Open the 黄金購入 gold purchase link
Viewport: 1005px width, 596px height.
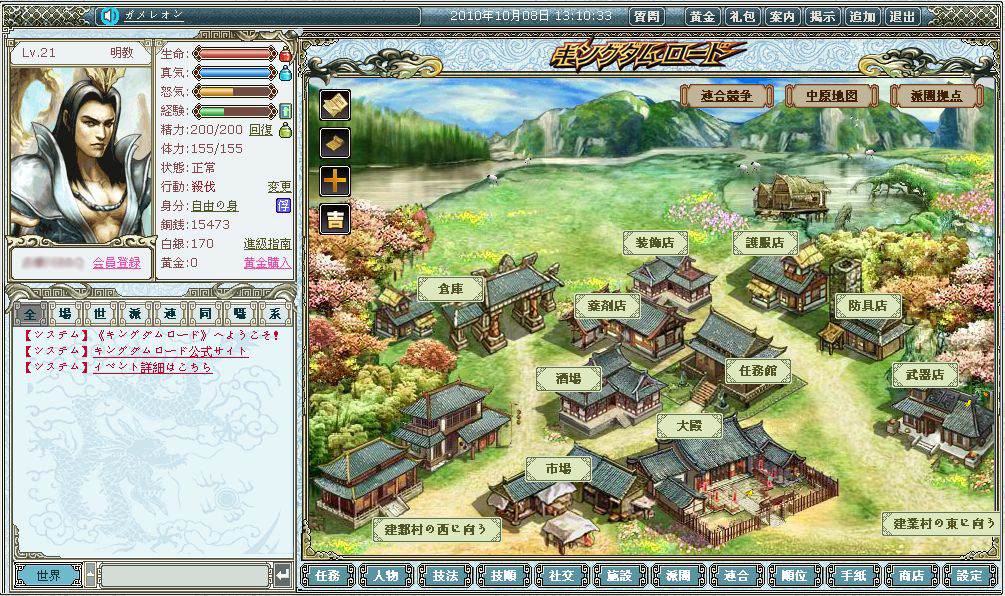pos(267,263)
